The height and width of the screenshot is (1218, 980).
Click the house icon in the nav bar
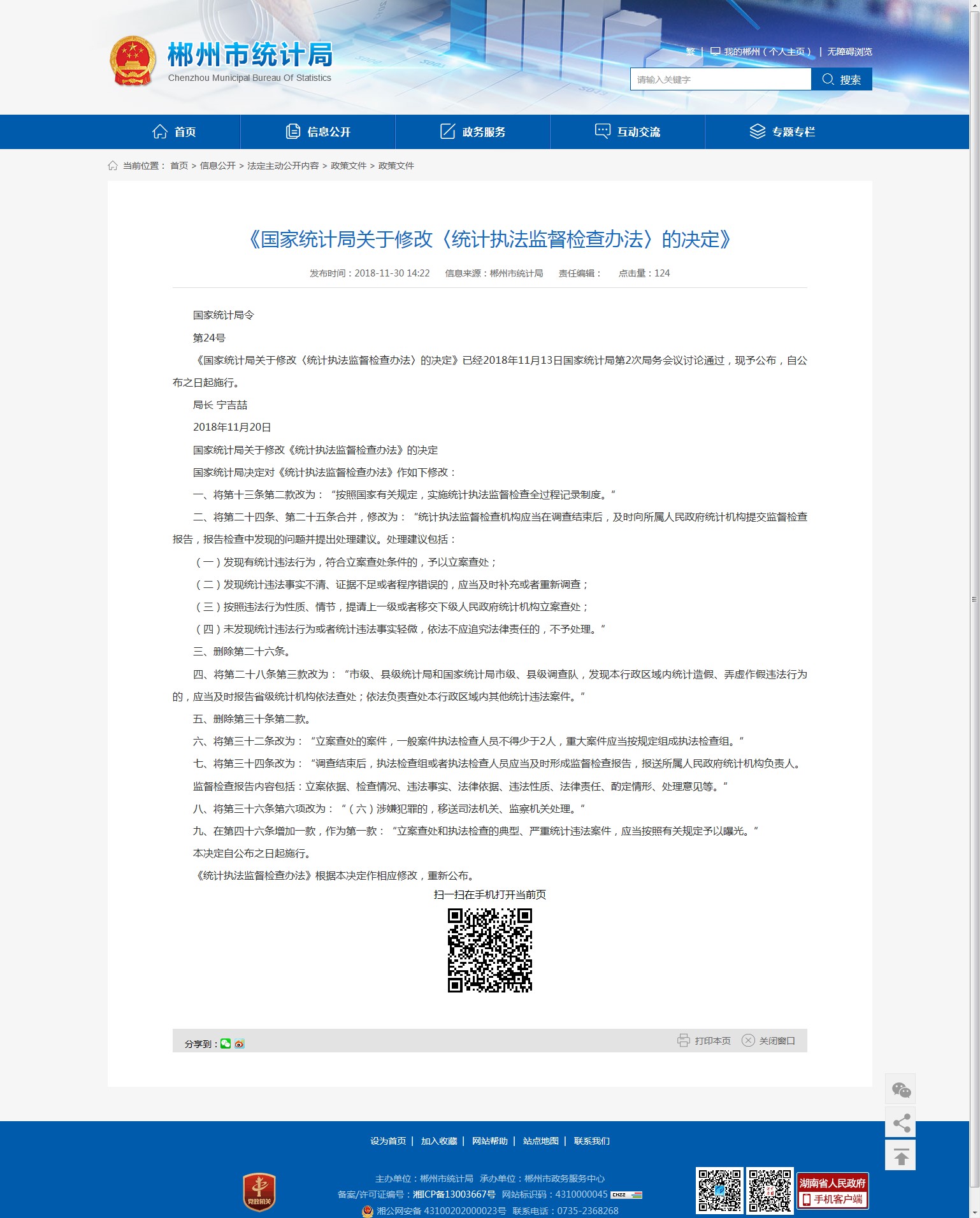[x=159, y=131]
